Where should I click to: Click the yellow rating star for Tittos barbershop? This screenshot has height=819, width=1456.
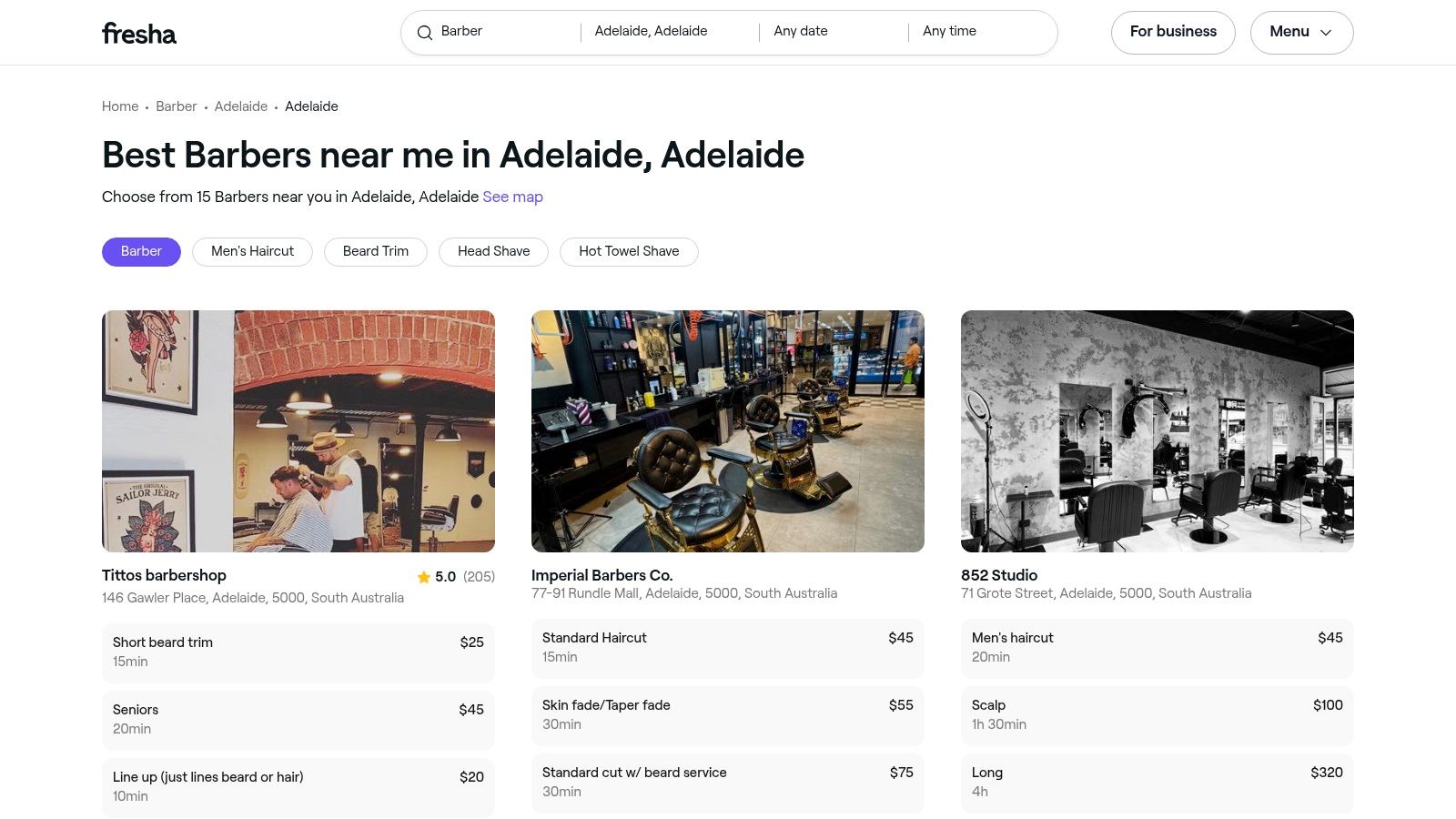[423, 577]
